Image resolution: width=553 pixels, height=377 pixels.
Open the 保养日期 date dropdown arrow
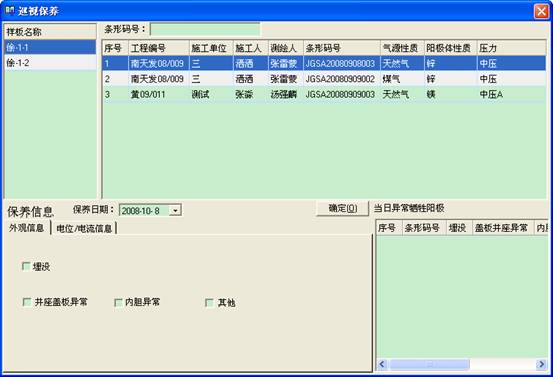[175, 211]
